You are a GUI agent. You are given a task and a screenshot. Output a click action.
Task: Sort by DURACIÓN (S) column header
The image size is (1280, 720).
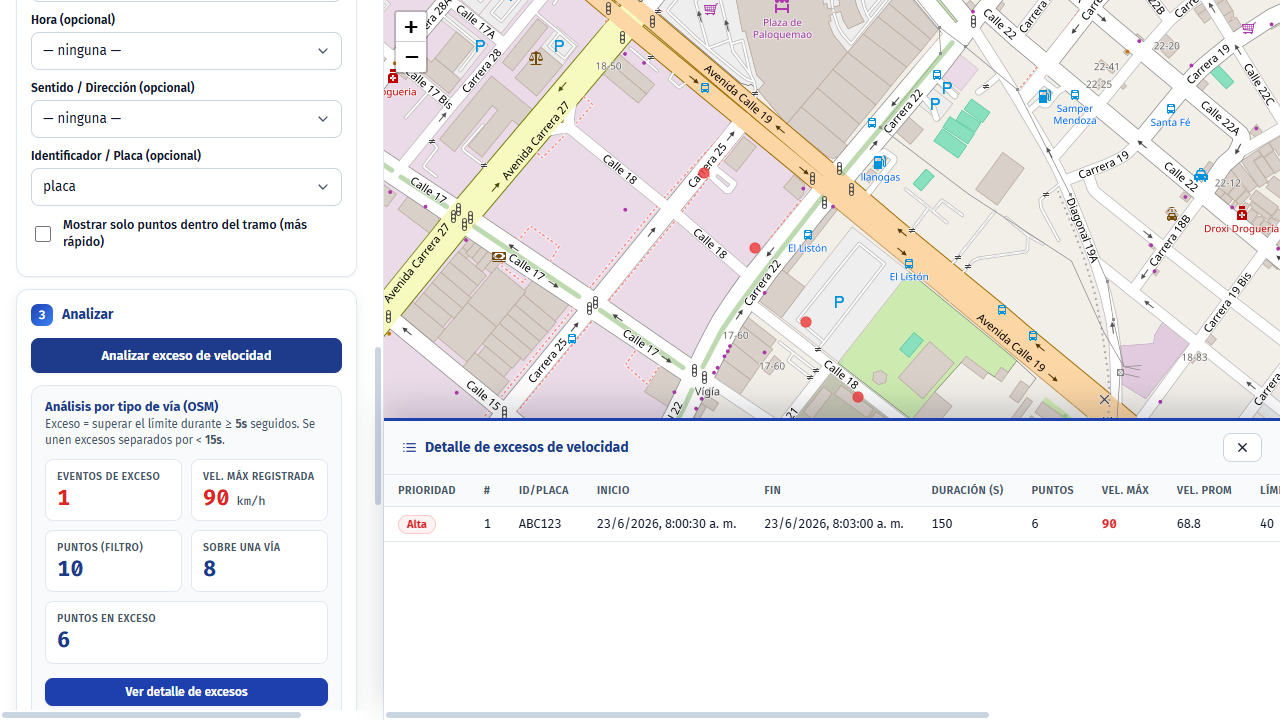(x=967, y=490)
